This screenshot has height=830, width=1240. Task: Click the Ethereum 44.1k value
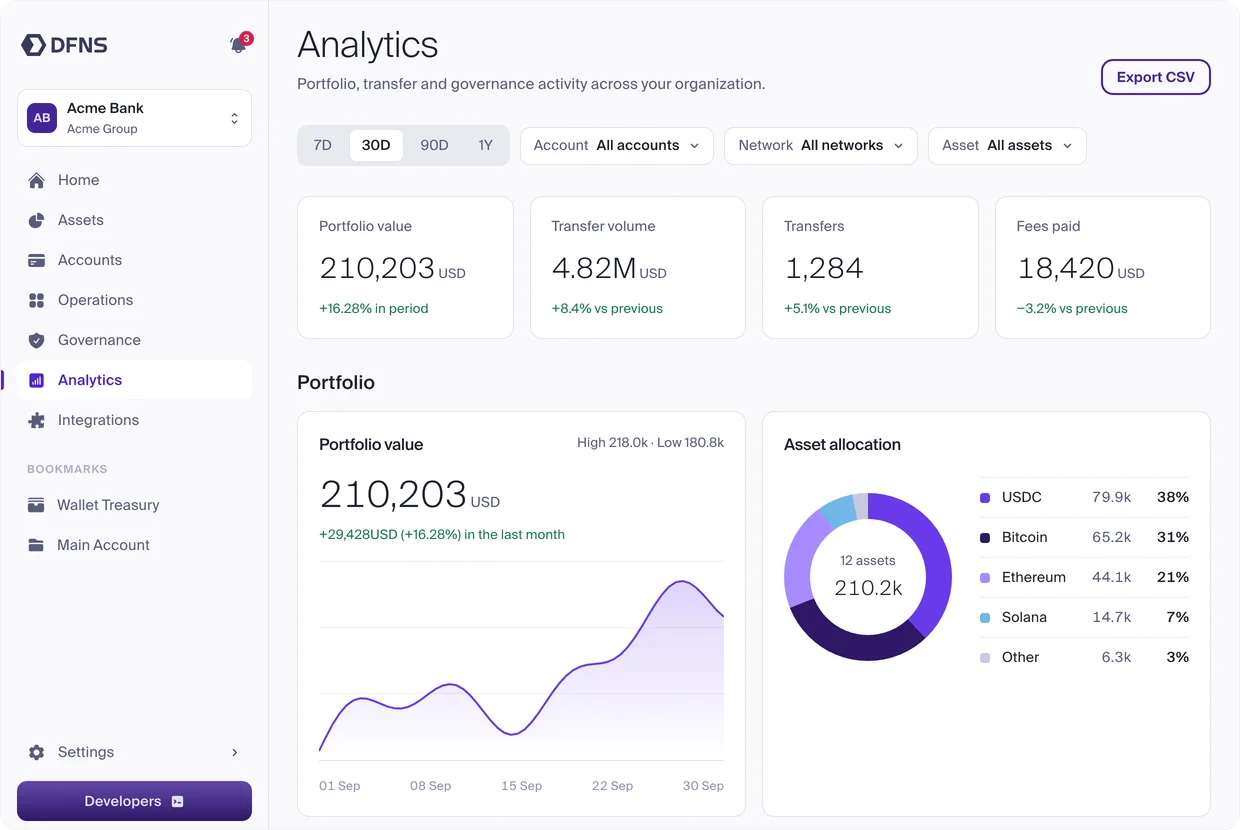coord(1112,577)
